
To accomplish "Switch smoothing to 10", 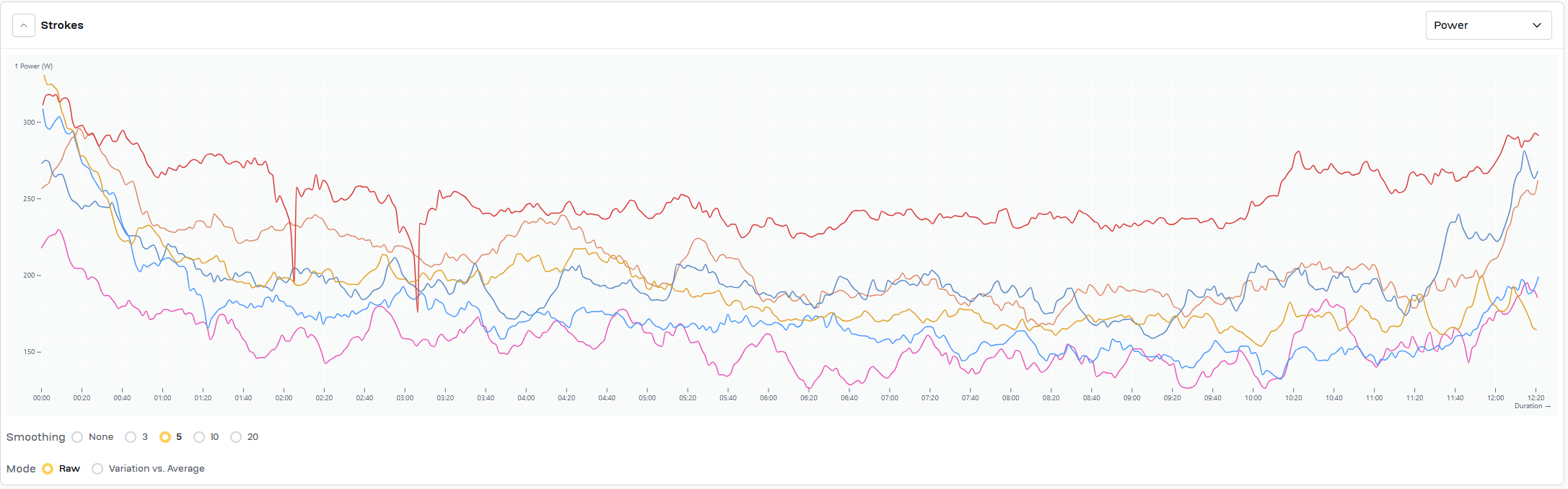I will (199, 437).
